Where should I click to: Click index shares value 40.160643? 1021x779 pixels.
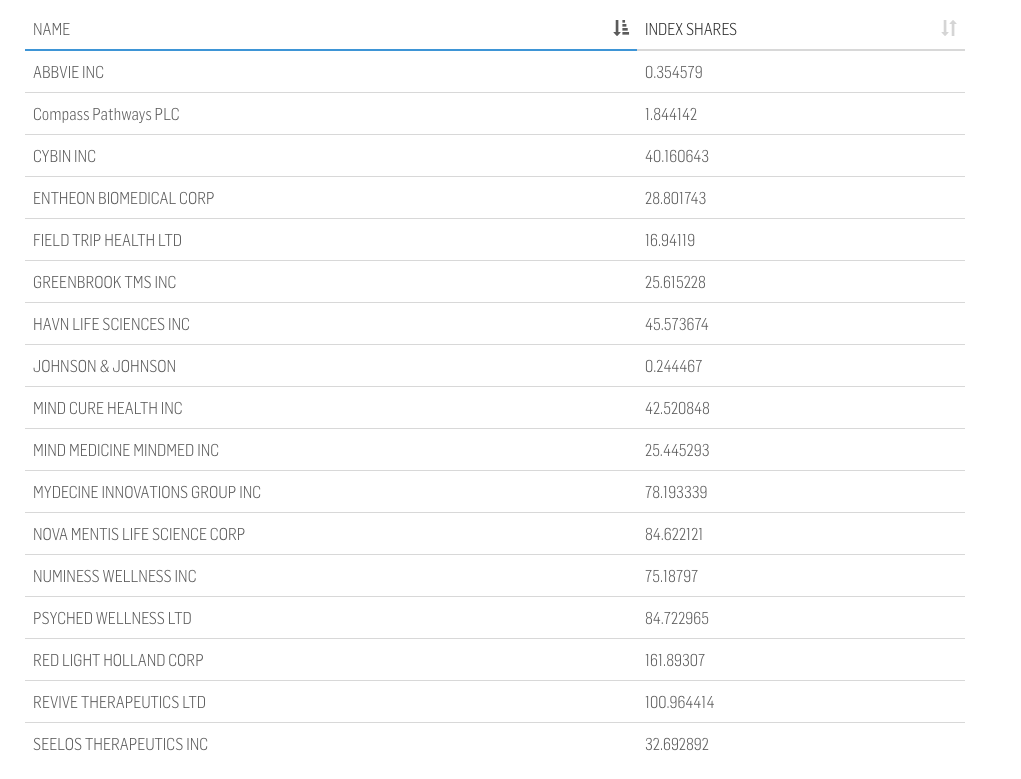[677, 156]
